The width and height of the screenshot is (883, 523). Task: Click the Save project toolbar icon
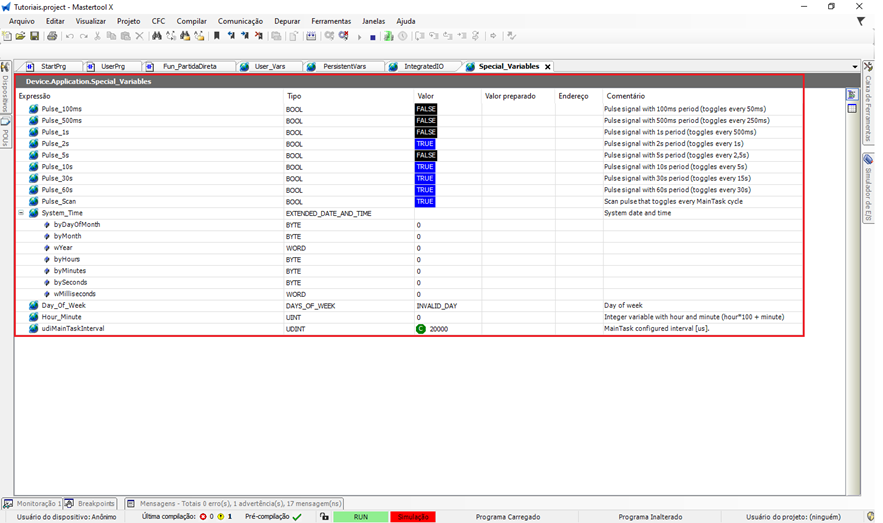(35, 36)
